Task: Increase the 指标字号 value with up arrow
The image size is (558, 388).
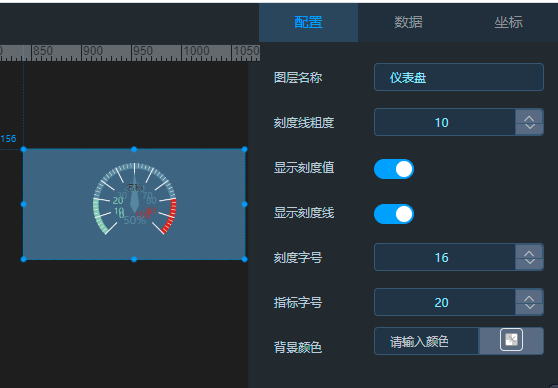Action: [x=529, y=298]
